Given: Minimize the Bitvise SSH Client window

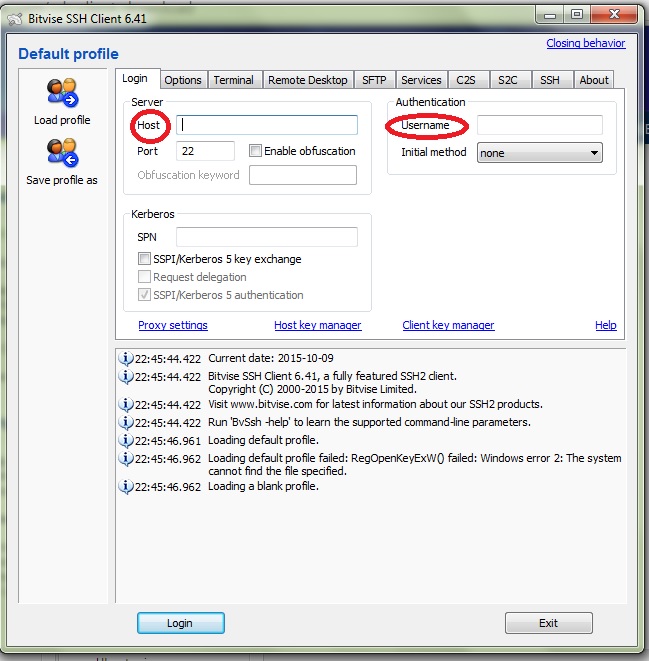Looking at the screenshot, I should coord(550,16).
